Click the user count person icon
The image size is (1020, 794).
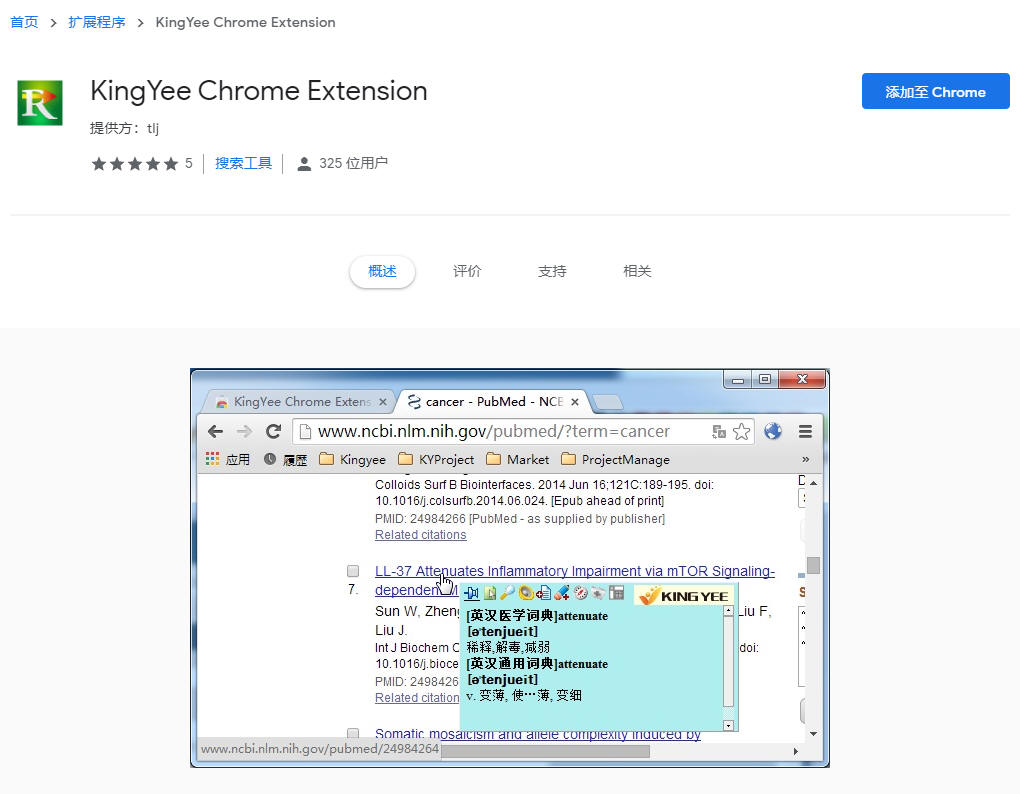304,164
